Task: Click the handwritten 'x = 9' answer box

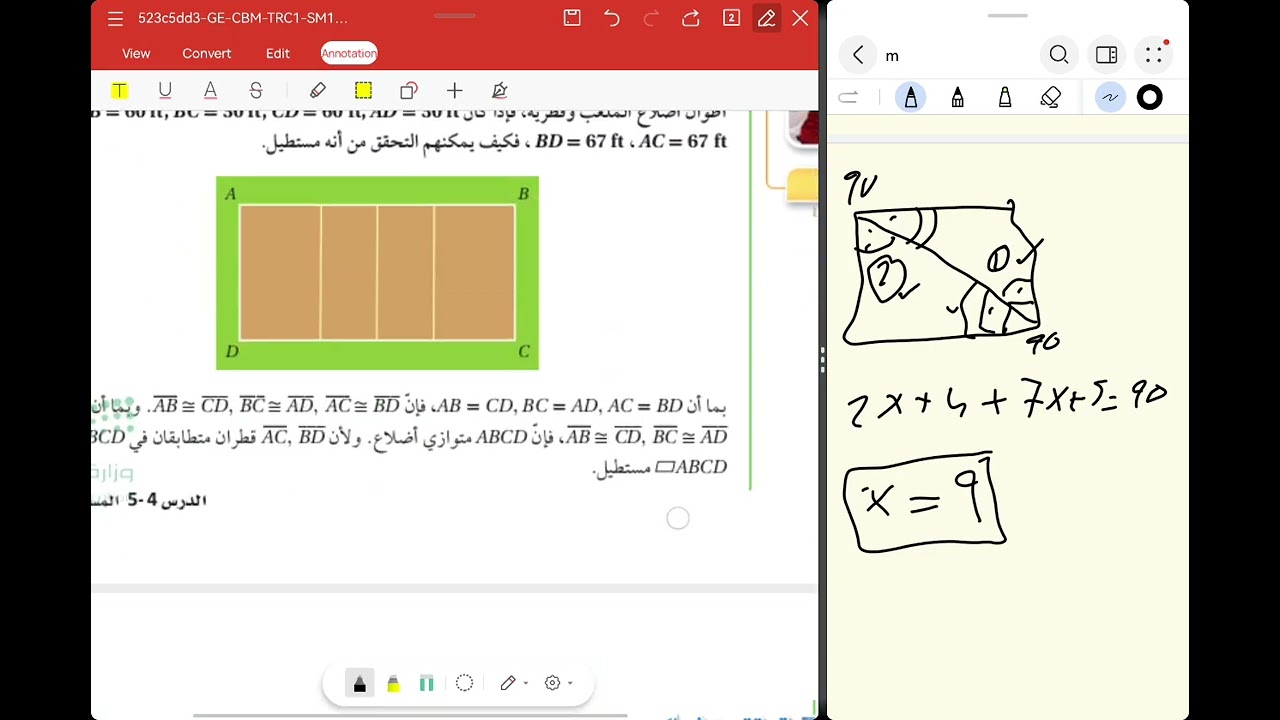Action: (x=923, y=500)
